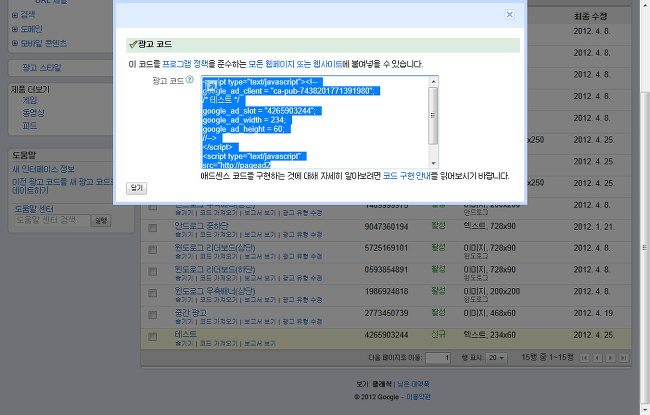Screen dimensions: 650x415
Task: Click 보고서 보기 under 테스트 row
Action: 260,343
